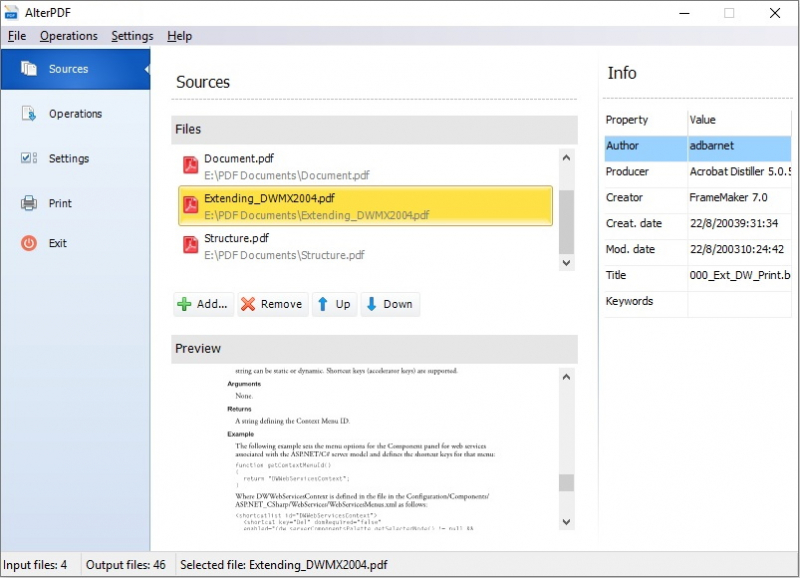The height and width of the screenshot is (578, 800).
Task: Remove the selected file from list
Action: [271, 304]
